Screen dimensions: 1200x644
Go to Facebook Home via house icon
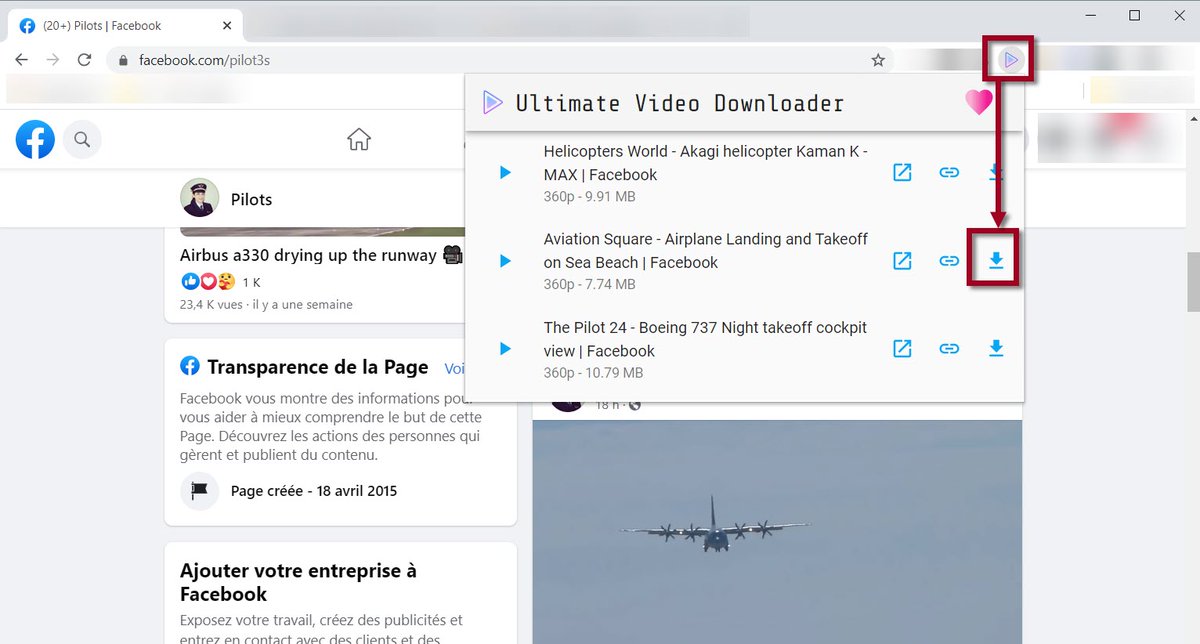(359, 139)
